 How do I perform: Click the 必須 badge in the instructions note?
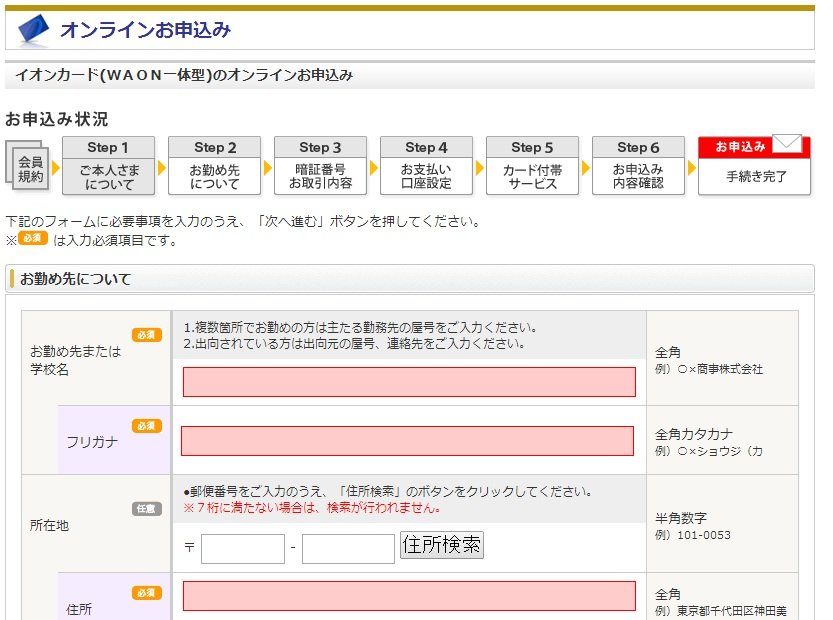click(x=33, y=238)
